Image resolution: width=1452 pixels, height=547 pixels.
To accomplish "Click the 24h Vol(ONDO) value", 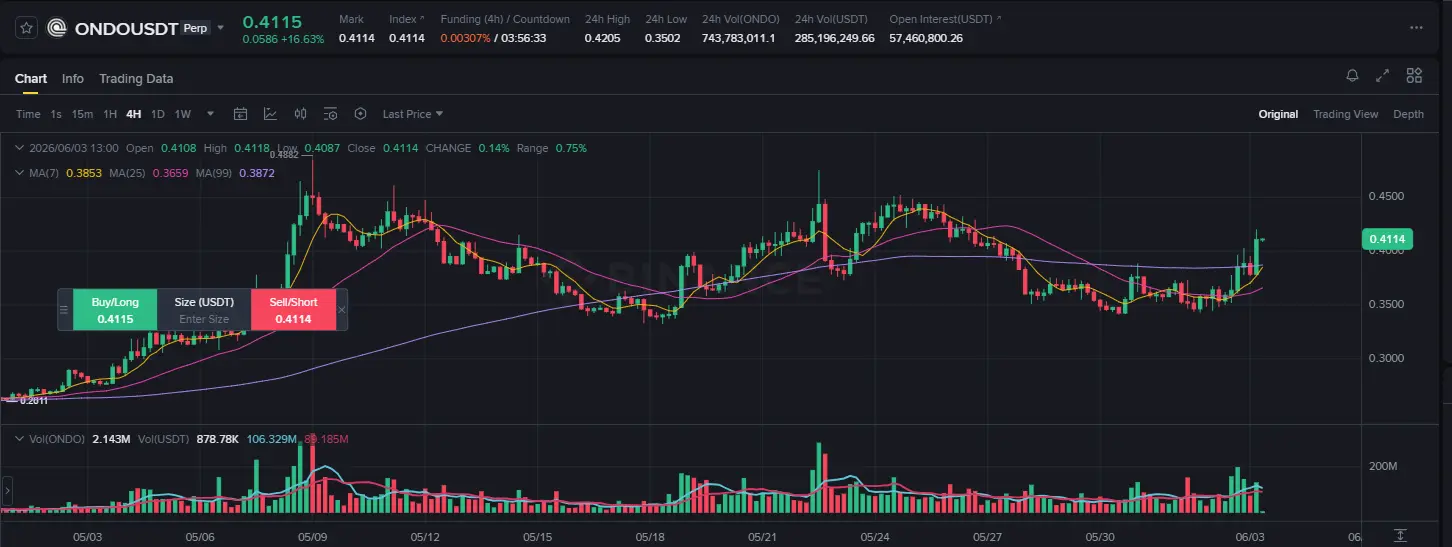I will click(738, 38).
